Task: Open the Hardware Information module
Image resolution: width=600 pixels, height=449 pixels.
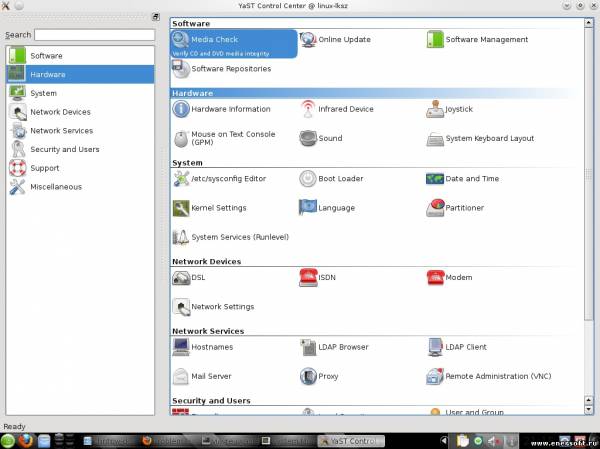Action: coord(221,109)
